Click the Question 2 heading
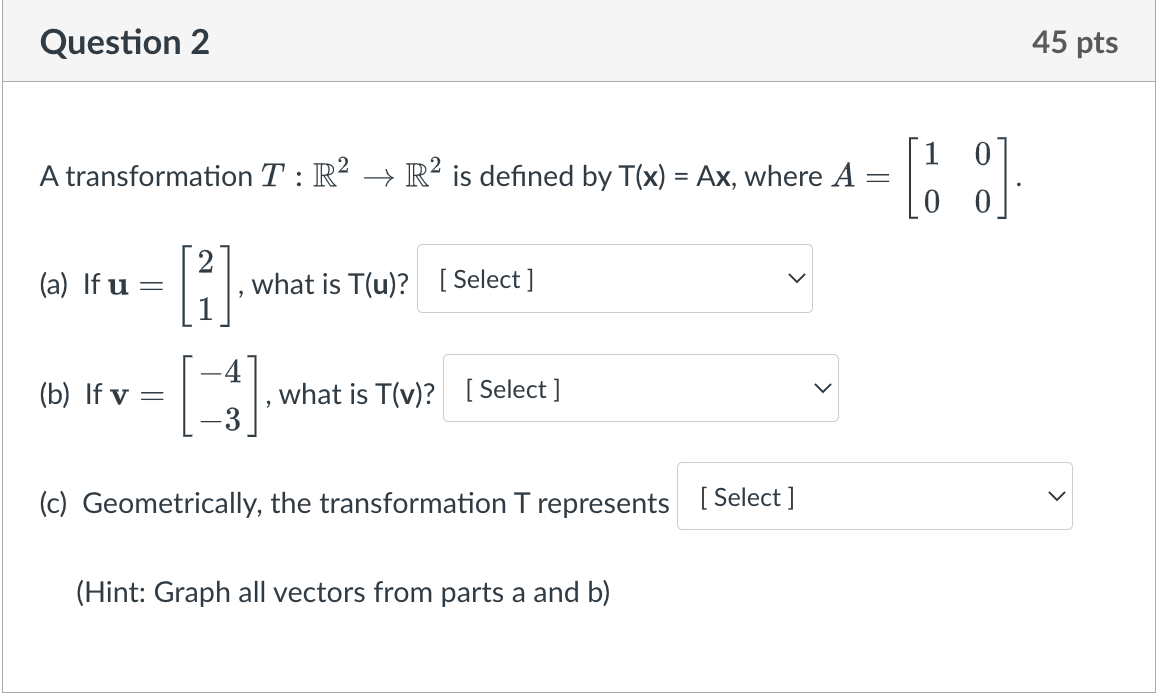1160x696 pixels. [124, 41]
